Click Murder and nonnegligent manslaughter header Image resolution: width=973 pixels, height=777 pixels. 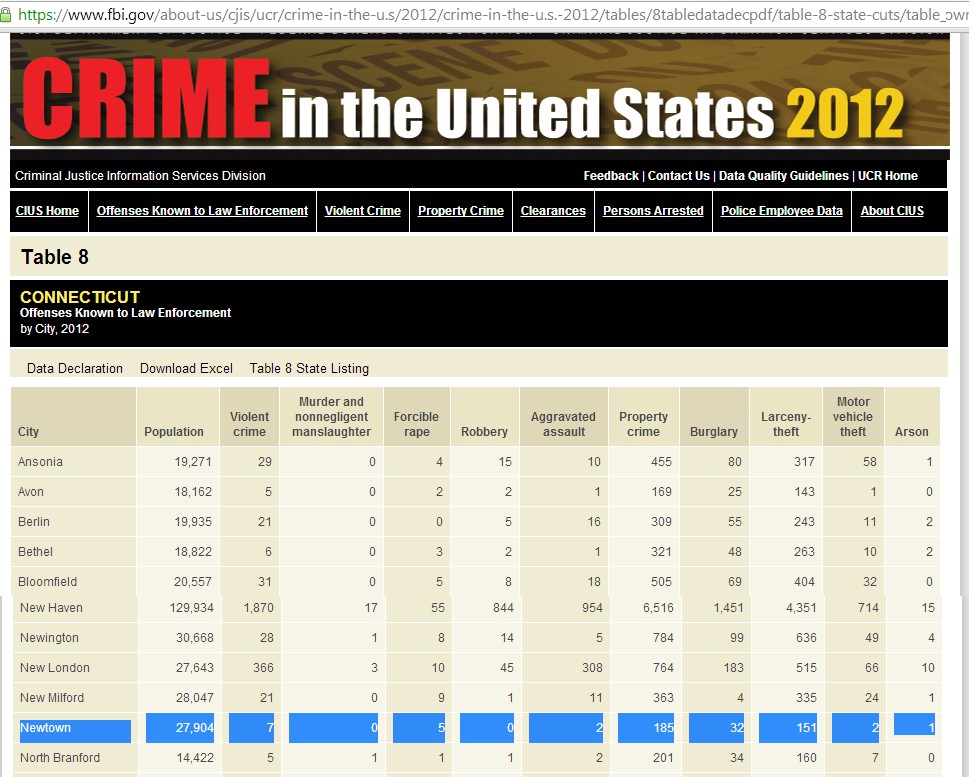(x=331, y=416)
